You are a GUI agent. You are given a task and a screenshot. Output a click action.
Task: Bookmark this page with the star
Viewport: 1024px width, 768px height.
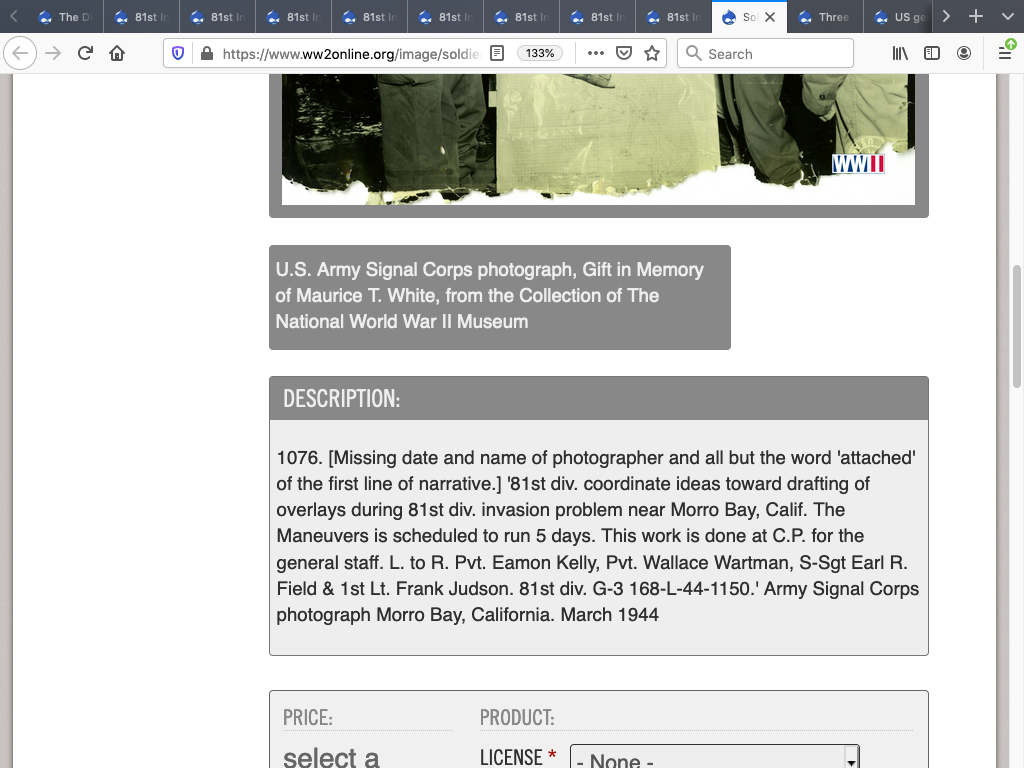click(652, 54)
